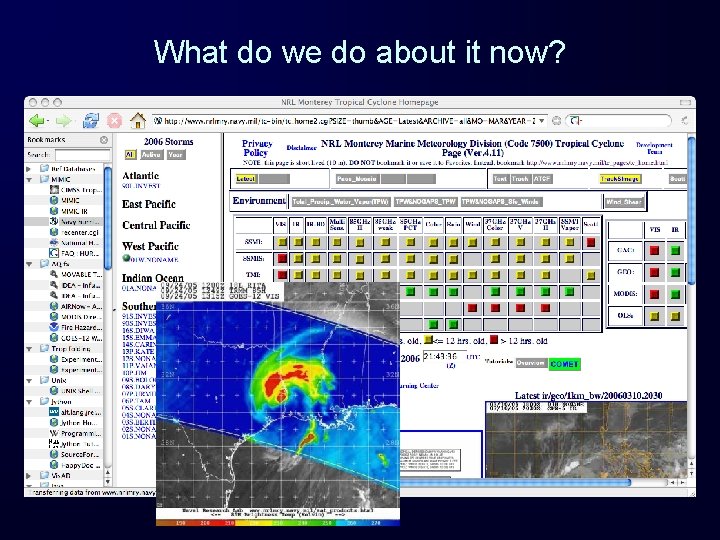
Task: Toggle the Track&Image button
Action: 620,179
